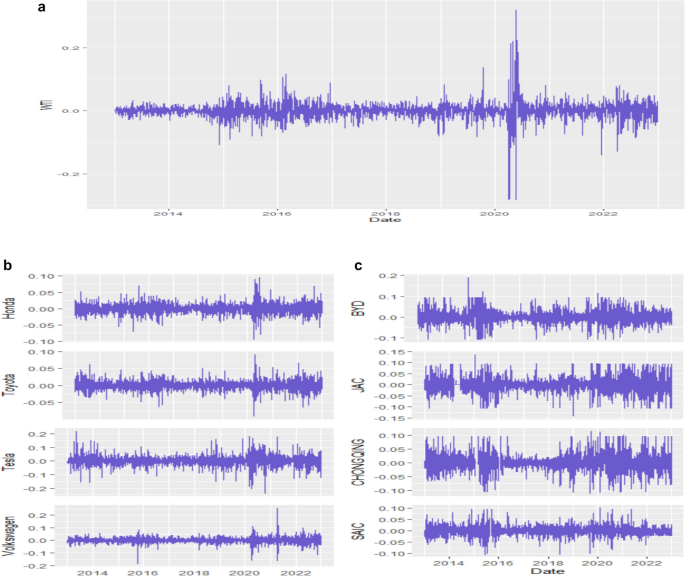Click the panel label 'c'

click(358, 266)
